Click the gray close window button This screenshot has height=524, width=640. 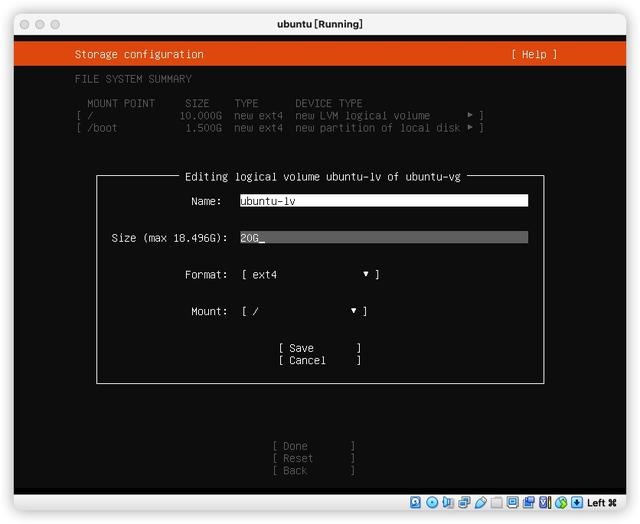tap(24, 24)
